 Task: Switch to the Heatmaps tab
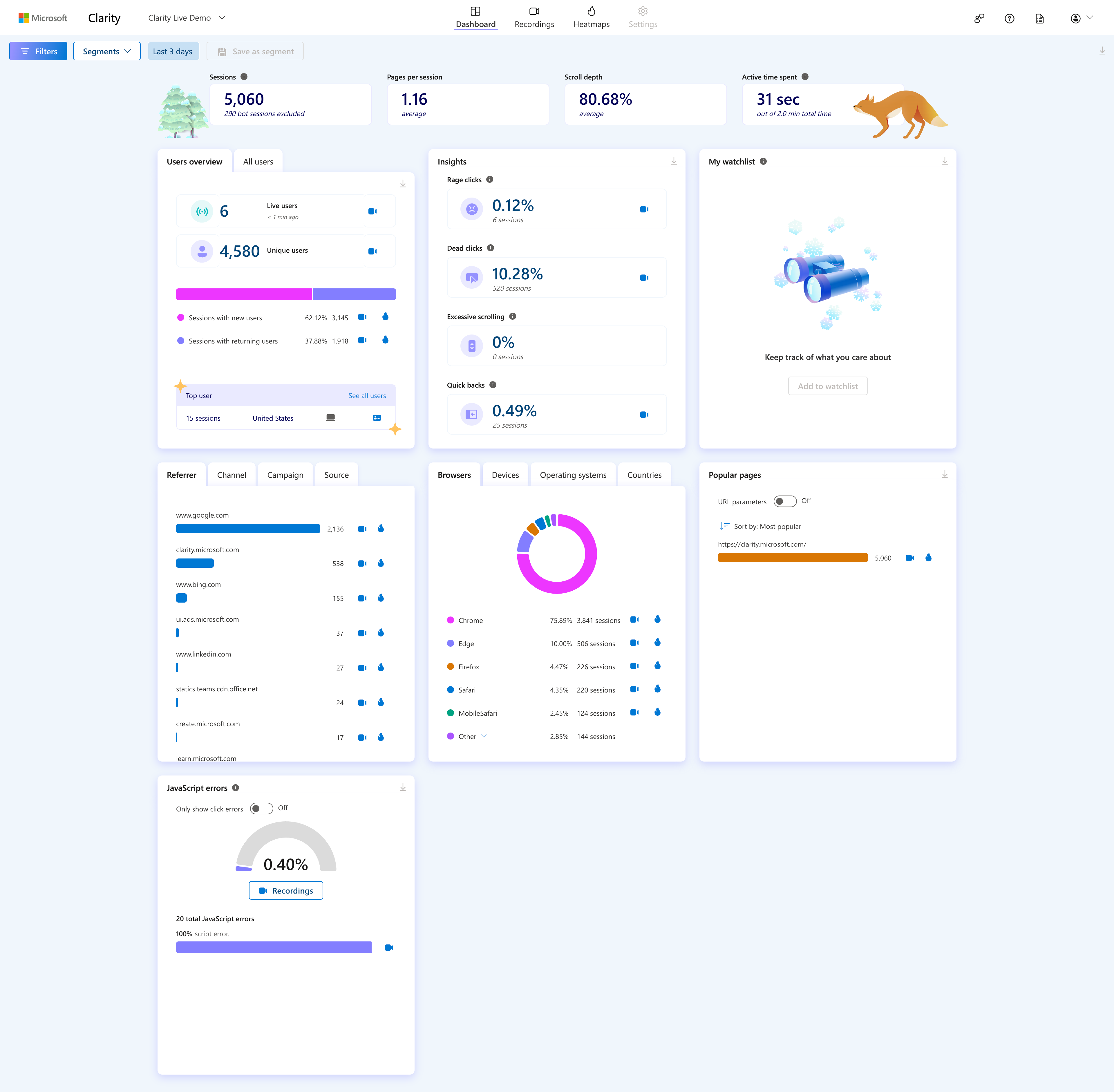click(591, 17)
